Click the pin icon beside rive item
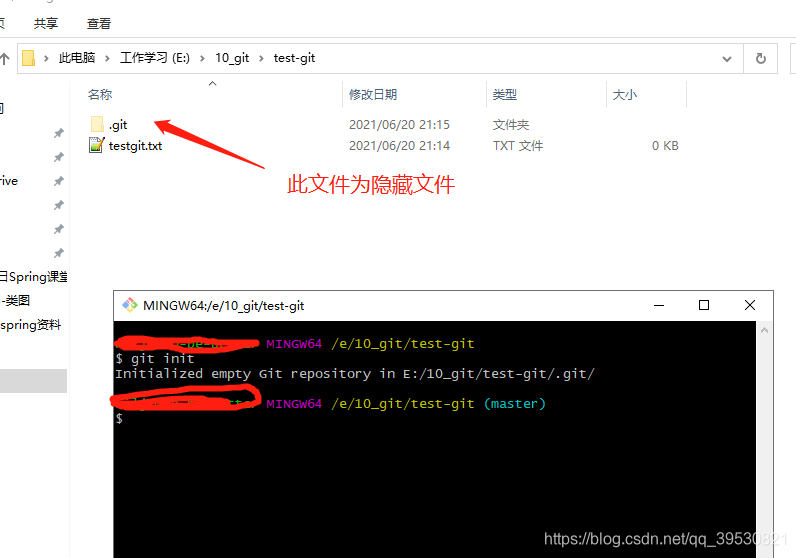 pyautogui.click(x=59, y=181)
